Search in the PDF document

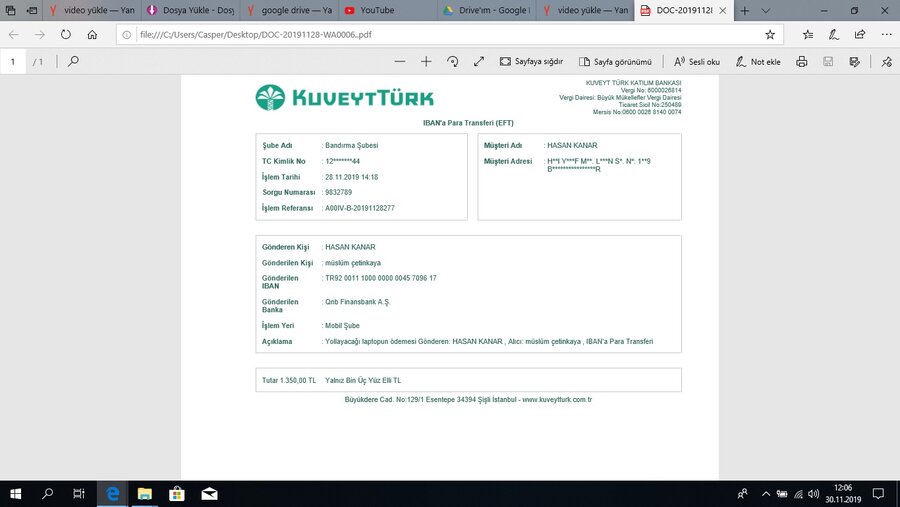point(73,61)
